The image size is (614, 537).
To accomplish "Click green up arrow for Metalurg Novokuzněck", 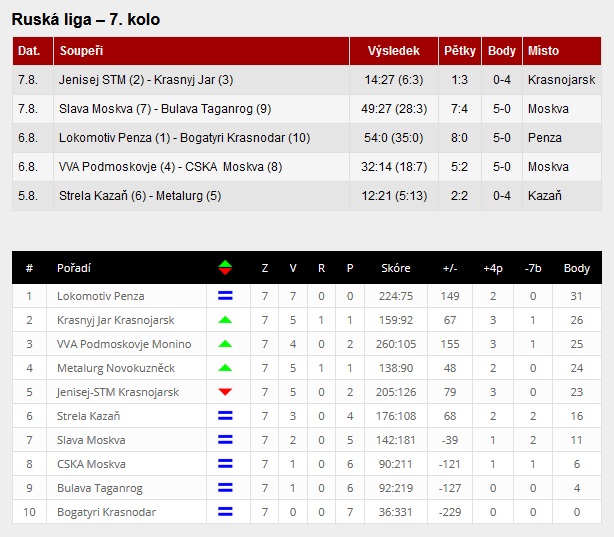I will point(225,368).
